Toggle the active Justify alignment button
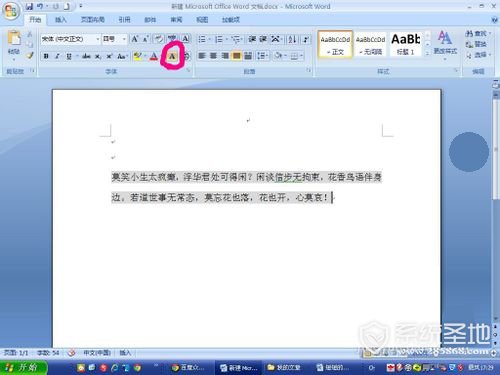The width and height of the screenshot is (500, 375). pos(236,56)
